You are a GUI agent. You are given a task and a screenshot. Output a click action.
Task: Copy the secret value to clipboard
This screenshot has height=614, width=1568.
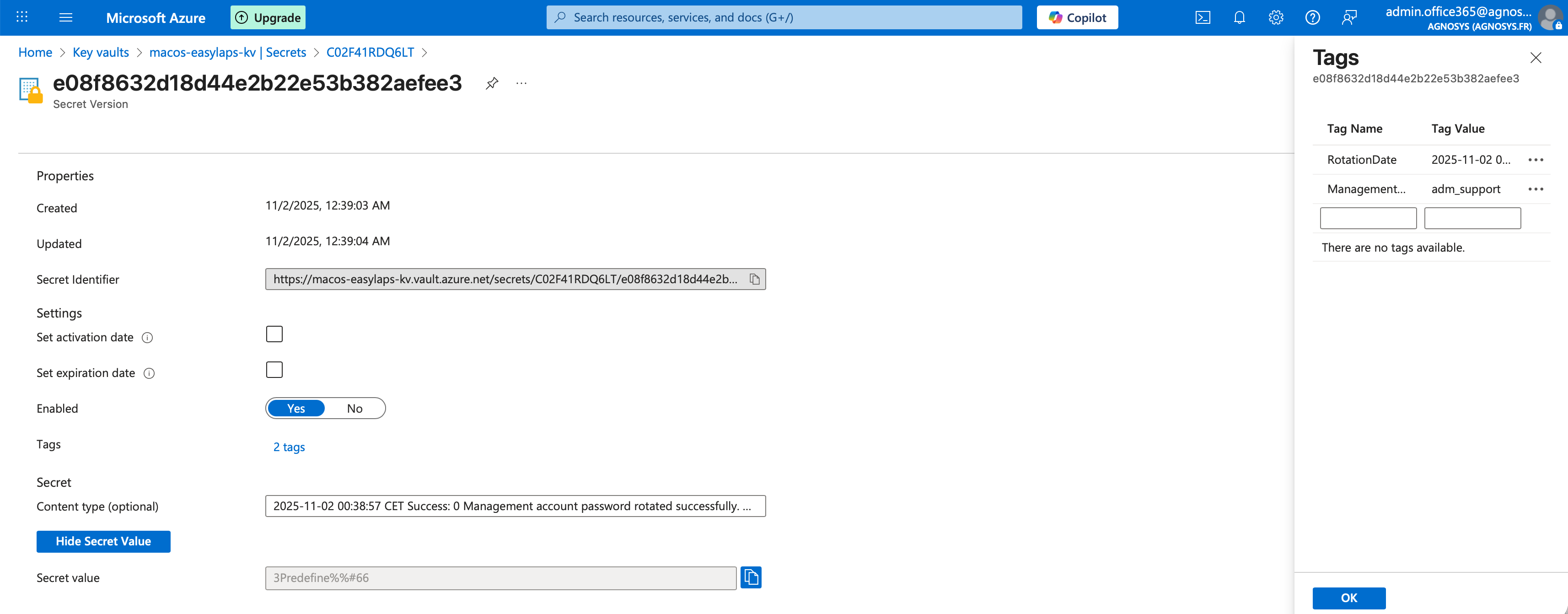[x=751, y=577]
